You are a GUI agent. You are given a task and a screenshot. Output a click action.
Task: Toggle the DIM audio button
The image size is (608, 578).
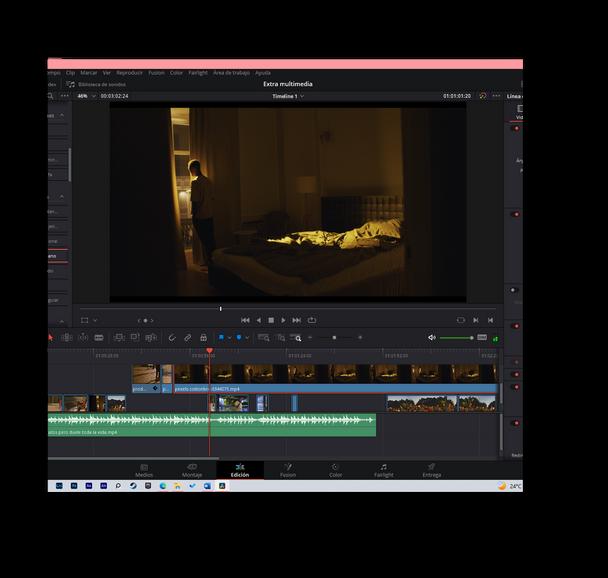482,337
